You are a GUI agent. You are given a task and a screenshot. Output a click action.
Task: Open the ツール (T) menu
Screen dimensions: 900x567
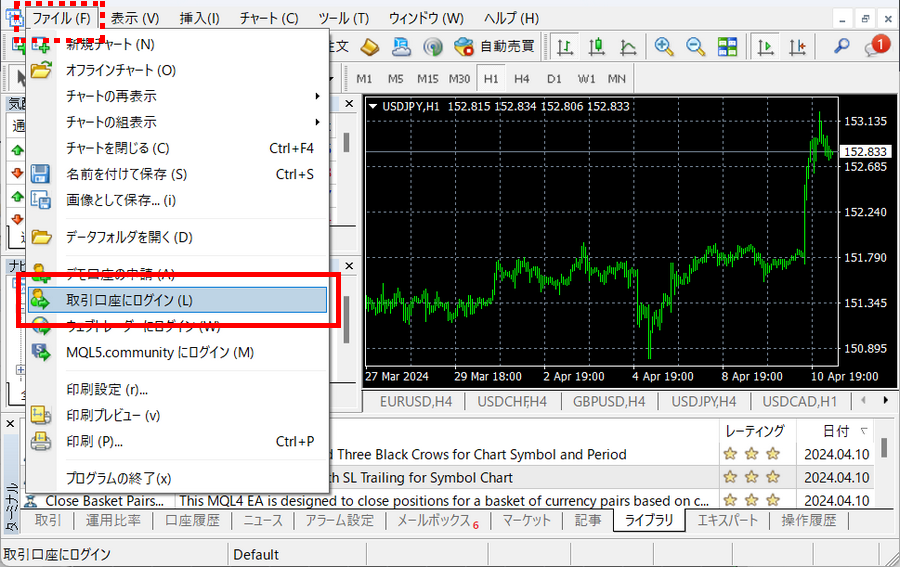(344, 18)
